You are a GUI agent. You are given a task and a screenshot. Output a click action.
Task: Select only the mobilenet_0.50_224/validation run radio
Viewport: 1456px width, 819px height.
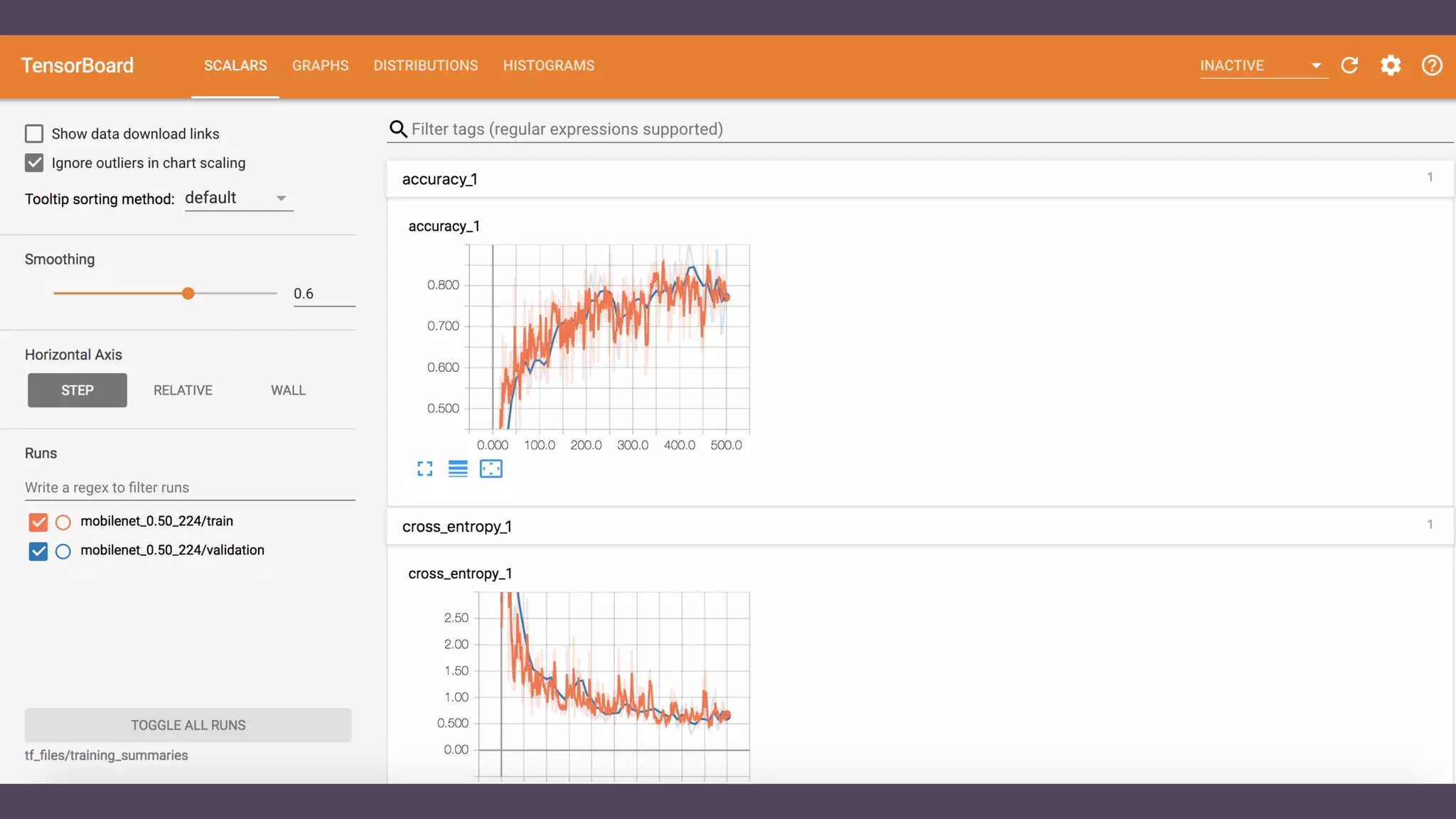(63, 551)
